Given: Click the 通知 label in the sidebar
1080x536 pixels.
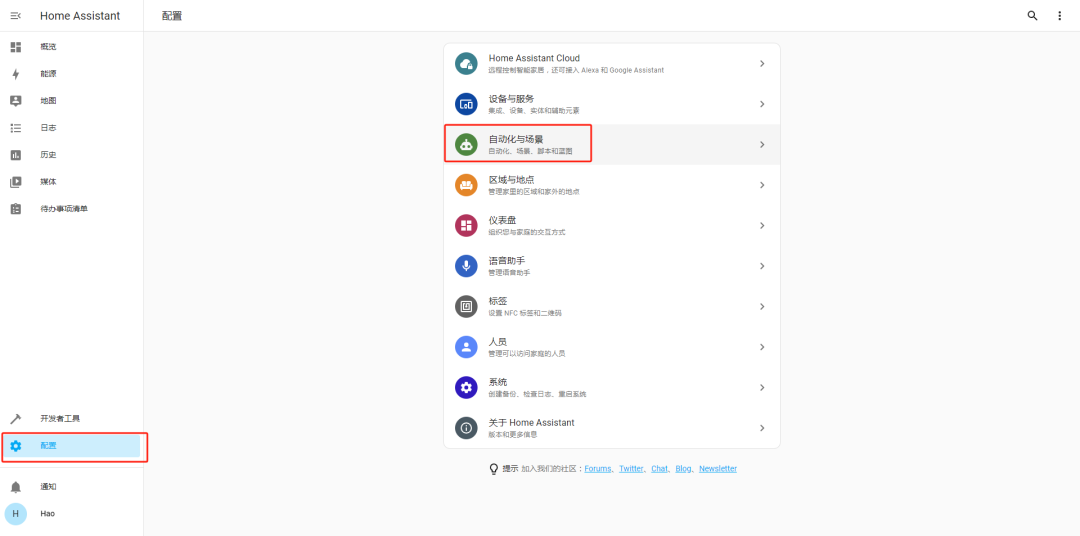Looking at the screenshot, I should point(48,487).
